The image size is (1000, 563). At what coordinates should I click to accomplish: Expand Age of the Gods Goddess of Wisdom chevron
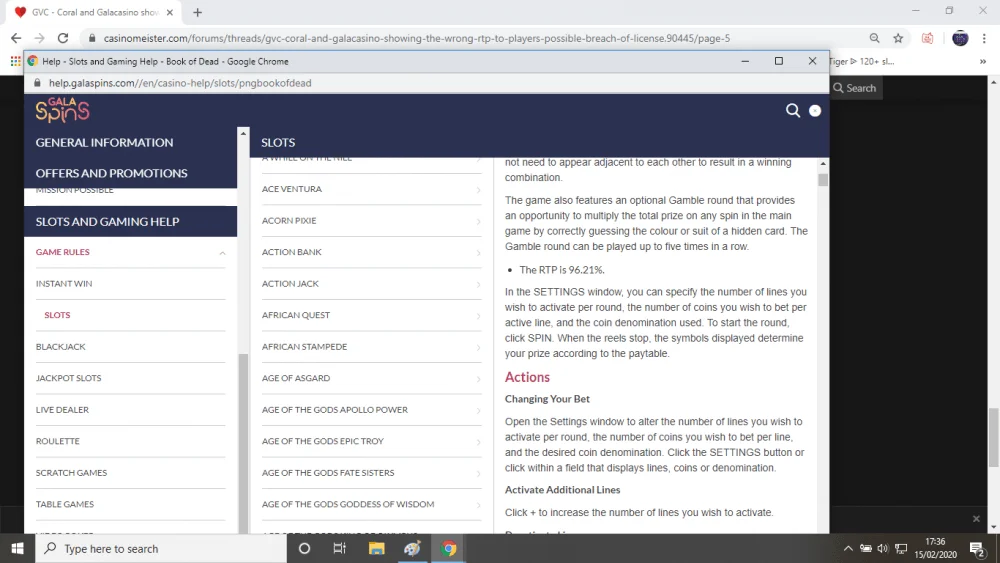(x=478, y=505)
